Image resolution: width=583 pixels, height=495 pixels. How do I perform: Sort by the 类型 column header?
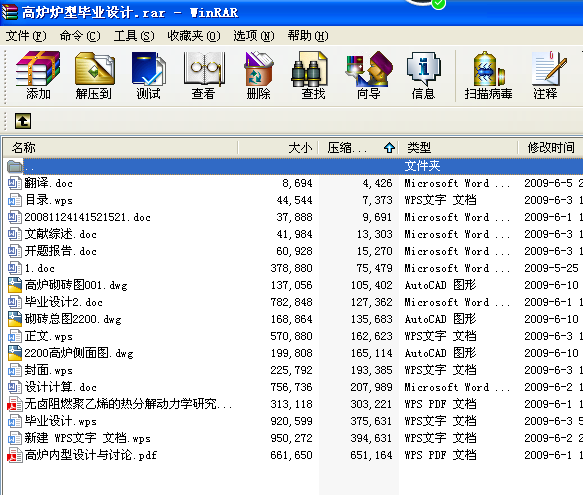(458, 148)
